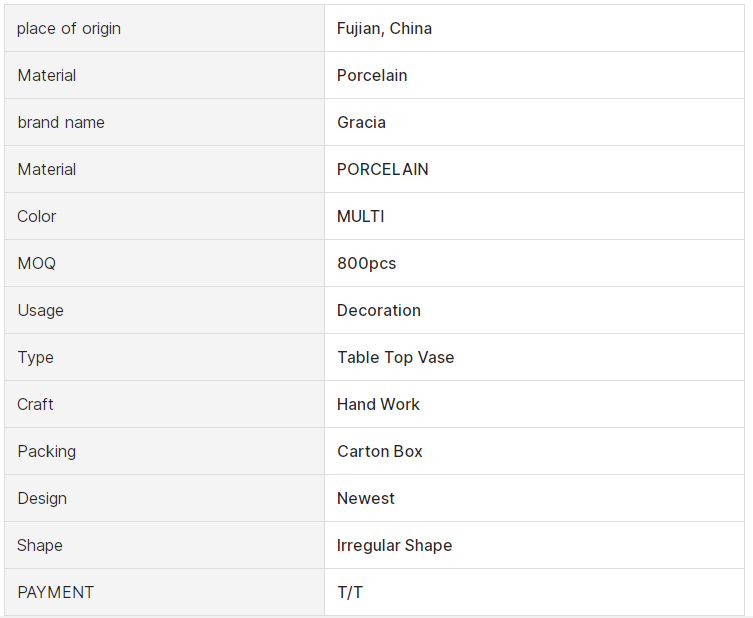Click the 'Table Top Vase' type value
Viewport: 753px width, 618px height.
pyautogui.click(x=395, y=357)
